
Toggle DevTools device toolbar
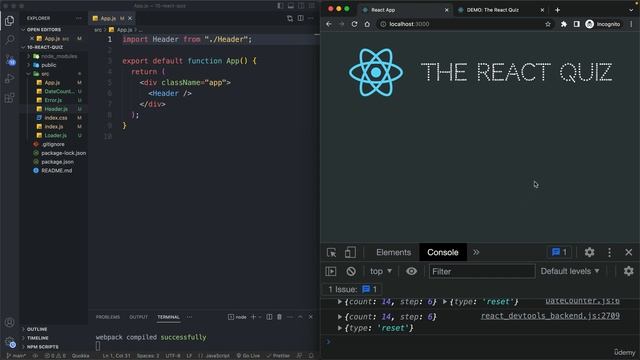click(350, 252)
